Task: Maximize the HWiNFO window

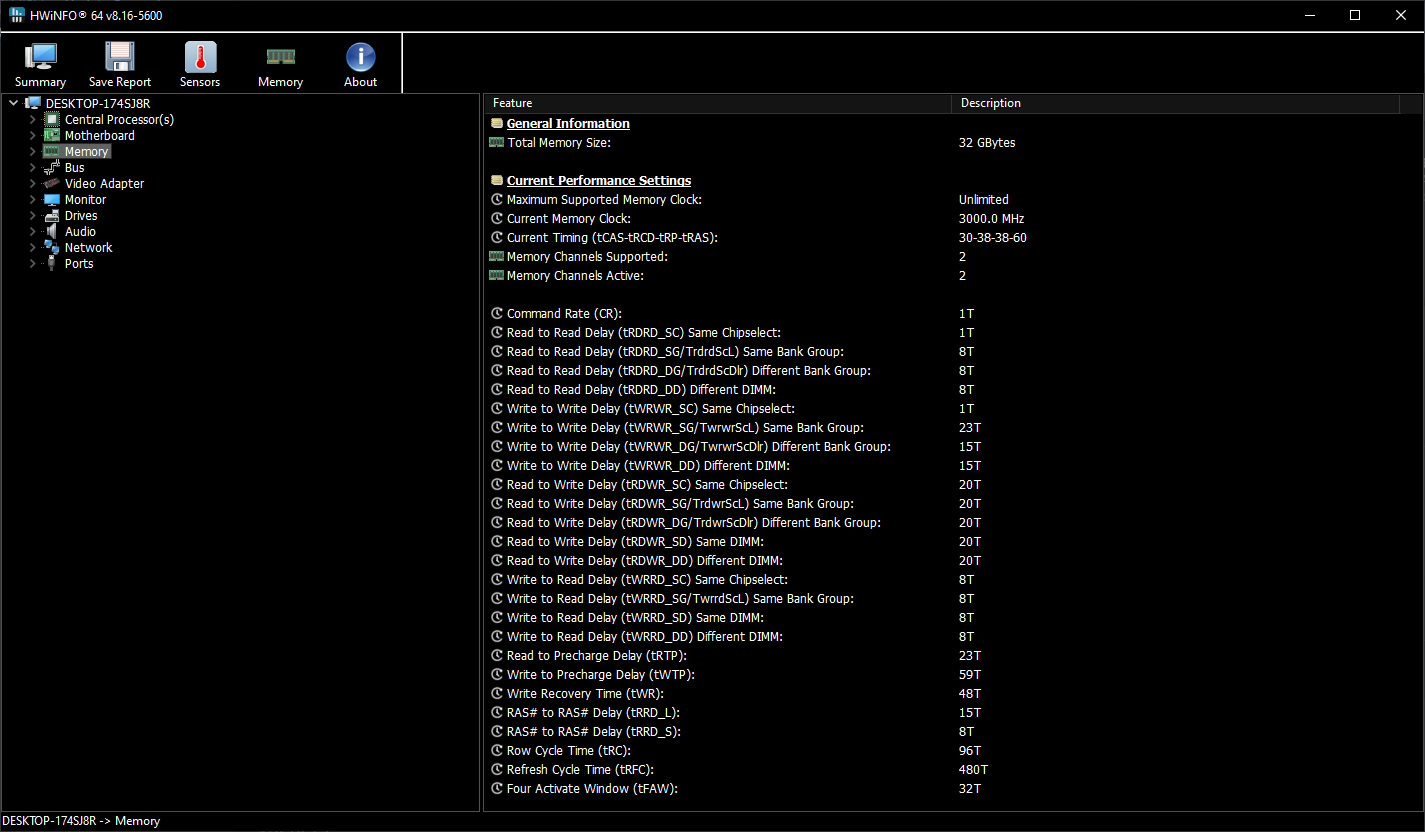Action: (x=1355, y=15)
